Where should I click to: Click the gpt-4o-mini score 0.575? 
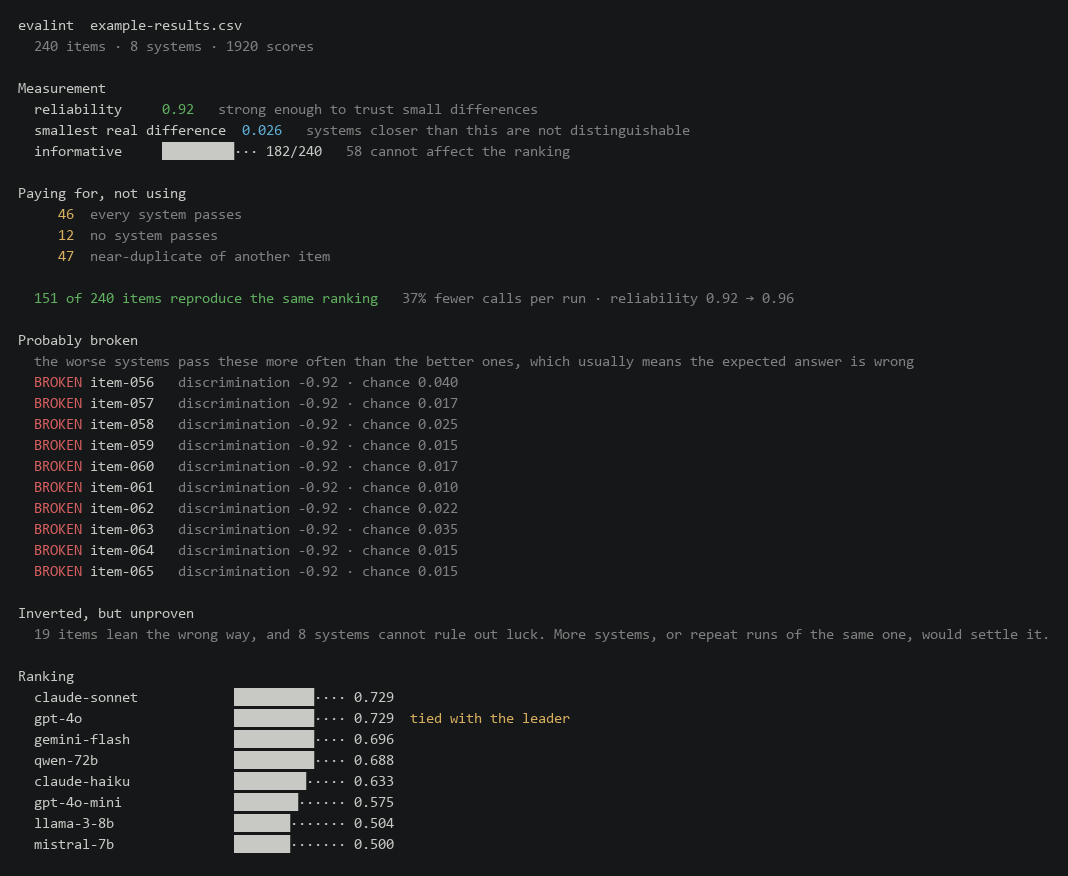click(x=374, y=802)
